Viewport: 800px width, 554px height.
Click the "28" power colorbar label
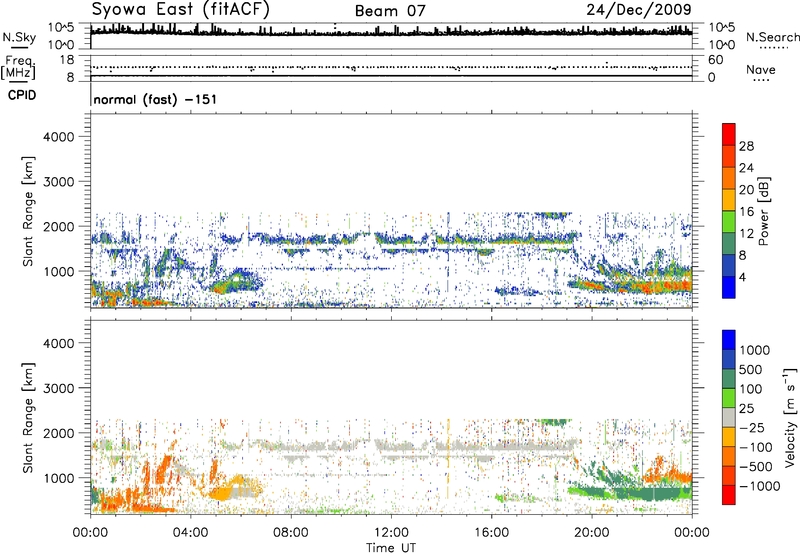point(746,146)
